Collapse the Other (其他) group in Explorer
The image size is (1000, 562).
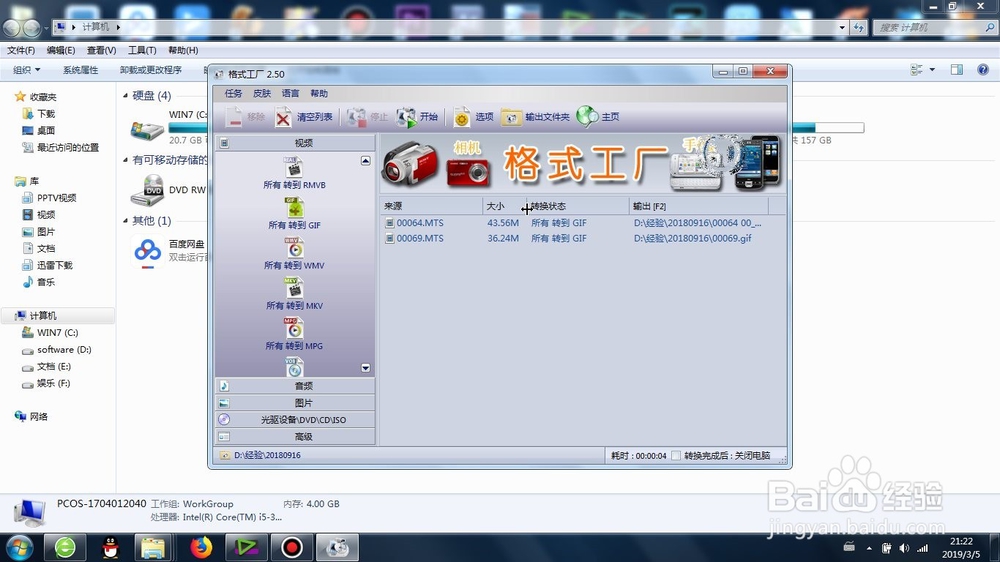point(126,221)
